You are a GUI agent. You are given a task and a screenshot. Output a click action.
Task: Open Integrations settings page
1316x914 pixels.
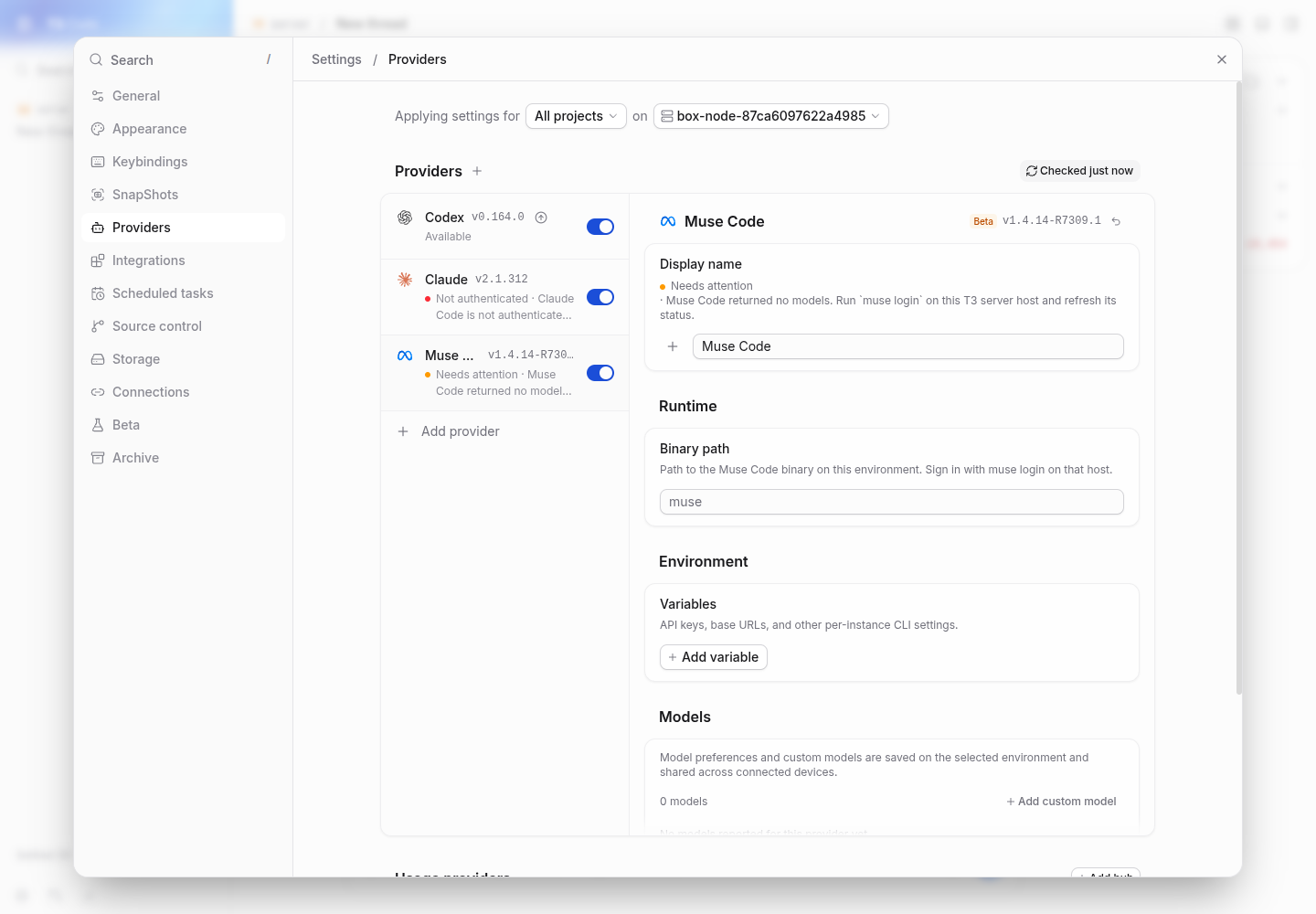[183, 260]
